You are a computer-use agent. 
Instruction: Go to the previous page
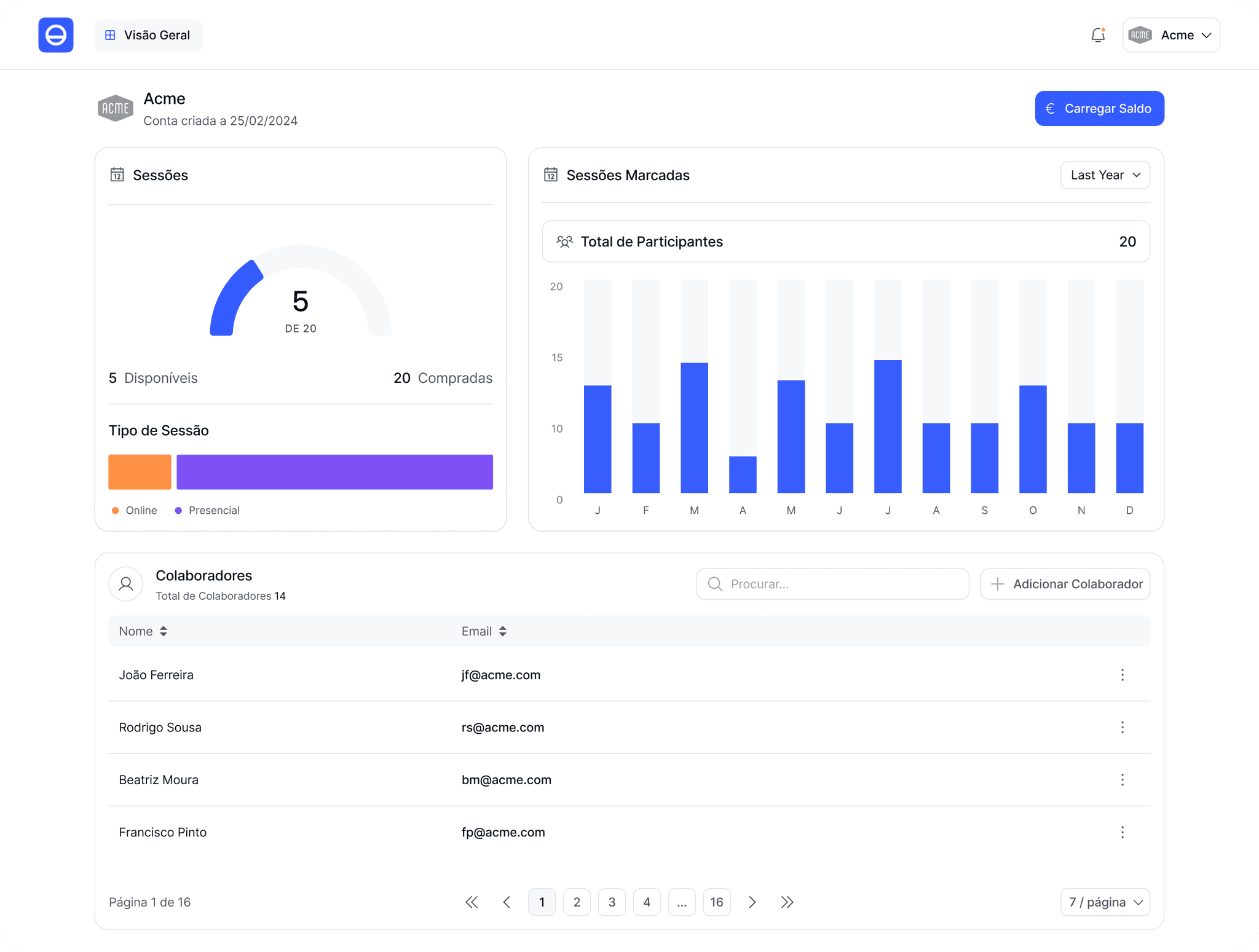pyautogui.click(x=507, y=902)
